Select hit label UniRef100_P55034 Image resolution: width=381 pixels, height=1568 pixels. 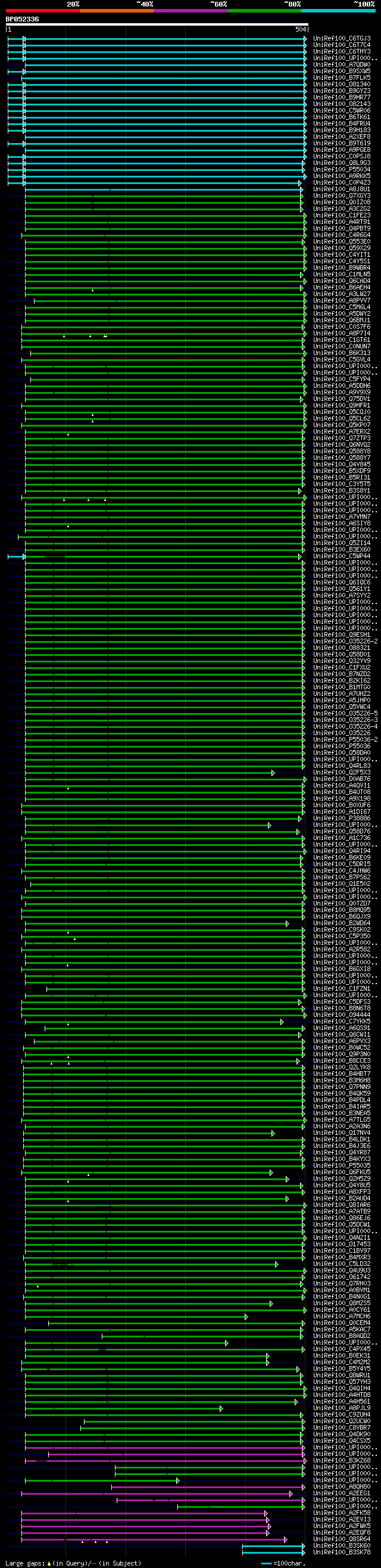(342, 170)
